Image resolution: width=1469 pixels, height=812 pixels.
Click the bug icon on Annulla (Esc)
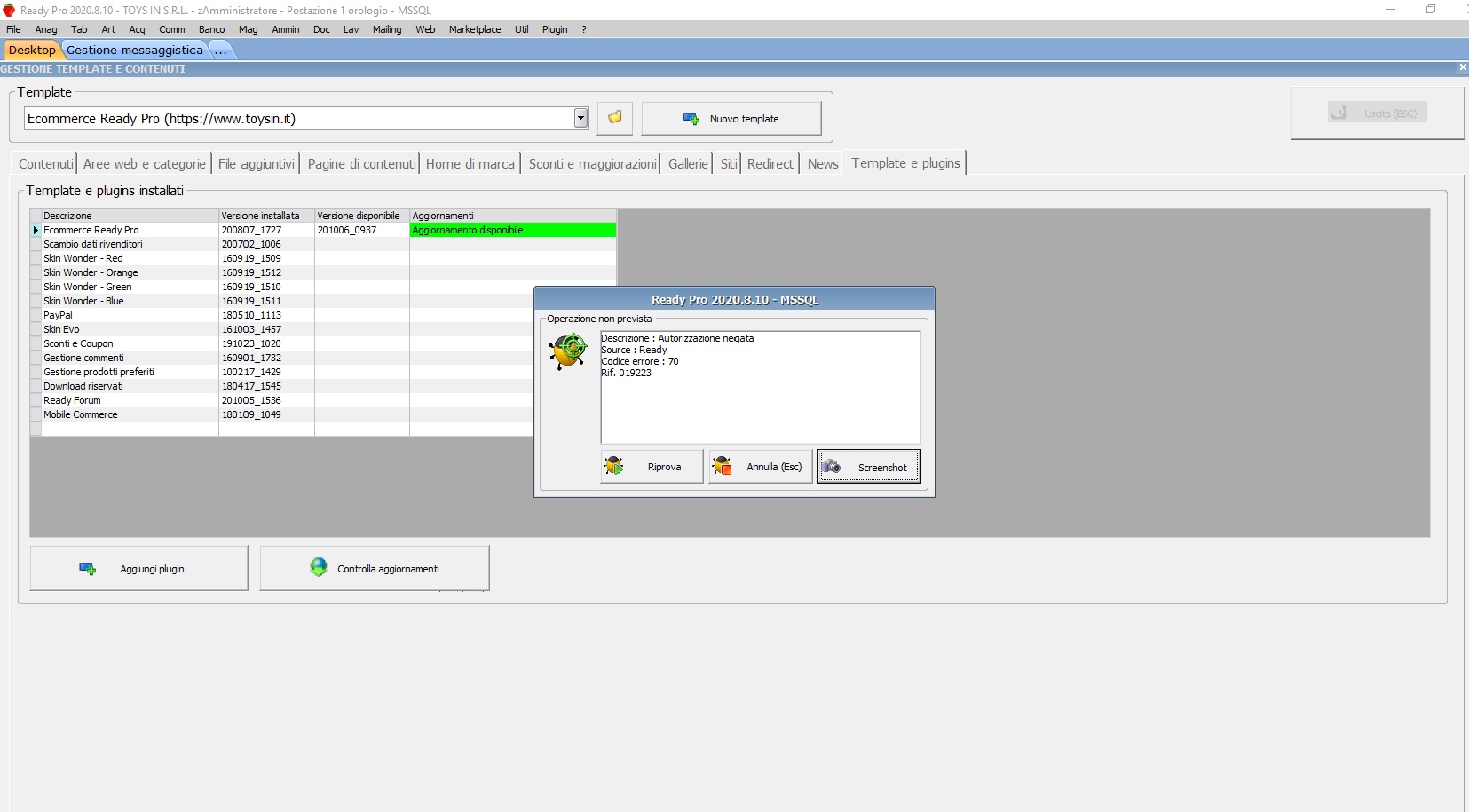724,466
